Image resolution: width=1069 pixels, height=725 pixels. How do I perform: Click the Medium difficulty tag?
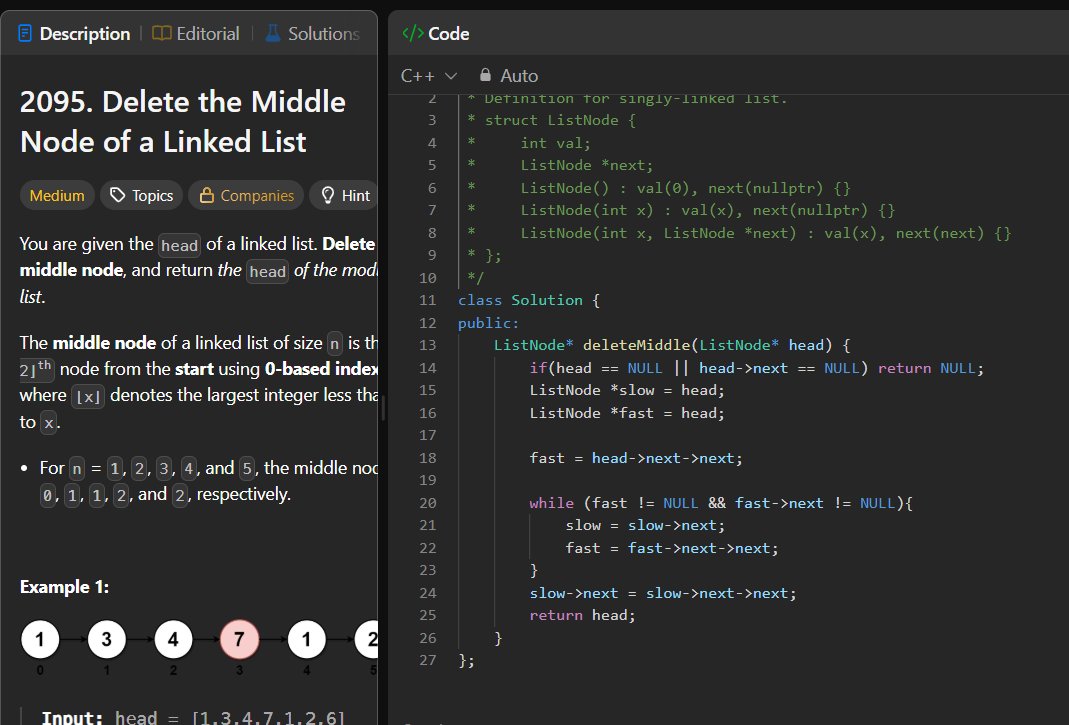[x=57, y=196]
